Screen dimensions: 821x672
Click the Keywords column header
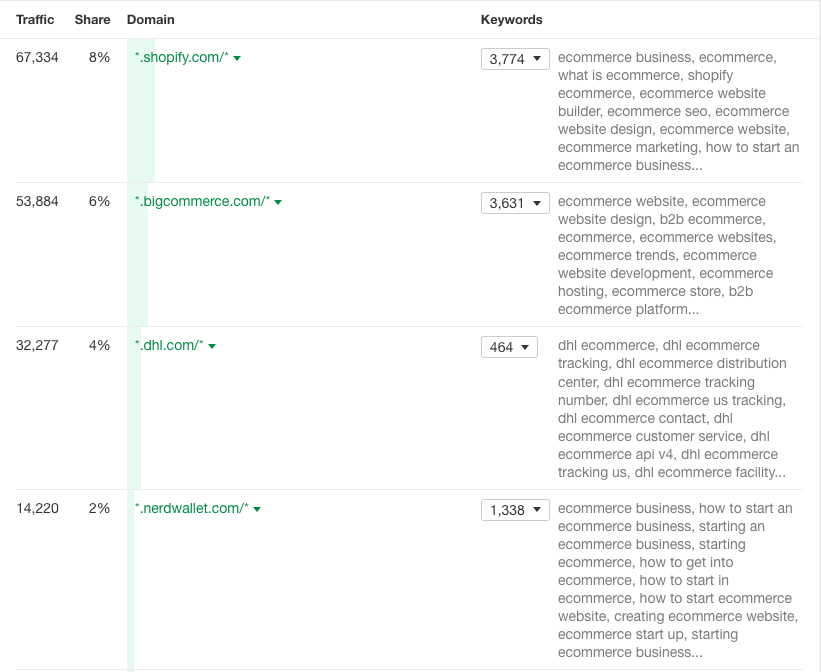[x=511, y=20]
